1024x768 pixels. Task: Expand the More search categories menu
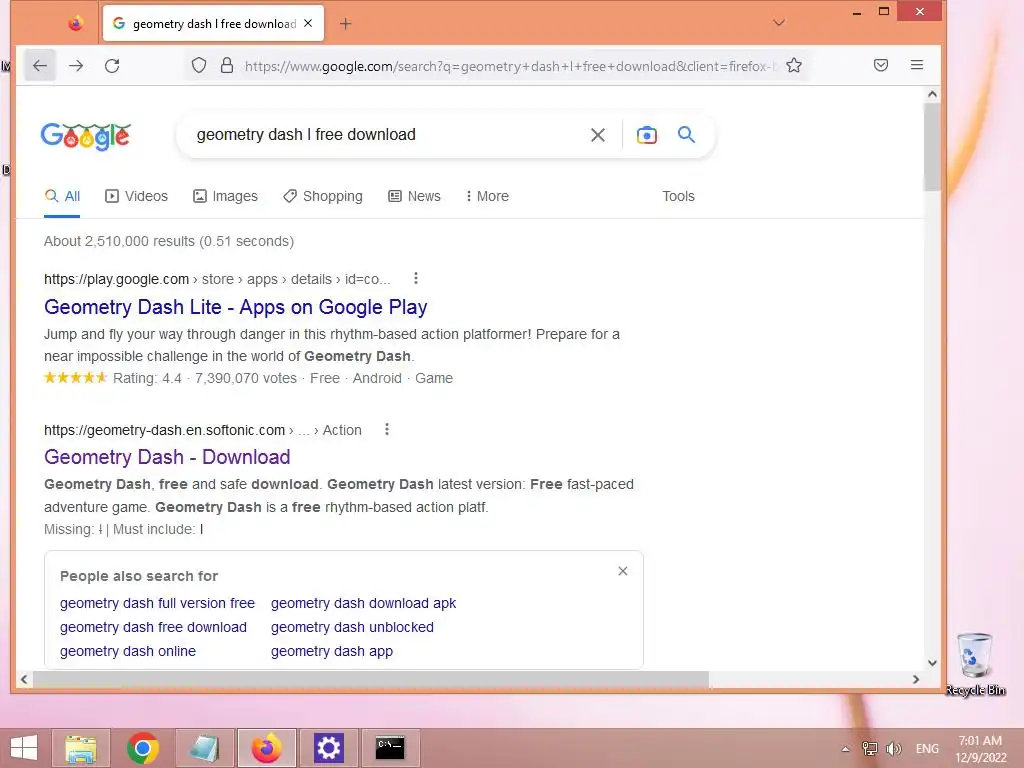coord(487,196)
